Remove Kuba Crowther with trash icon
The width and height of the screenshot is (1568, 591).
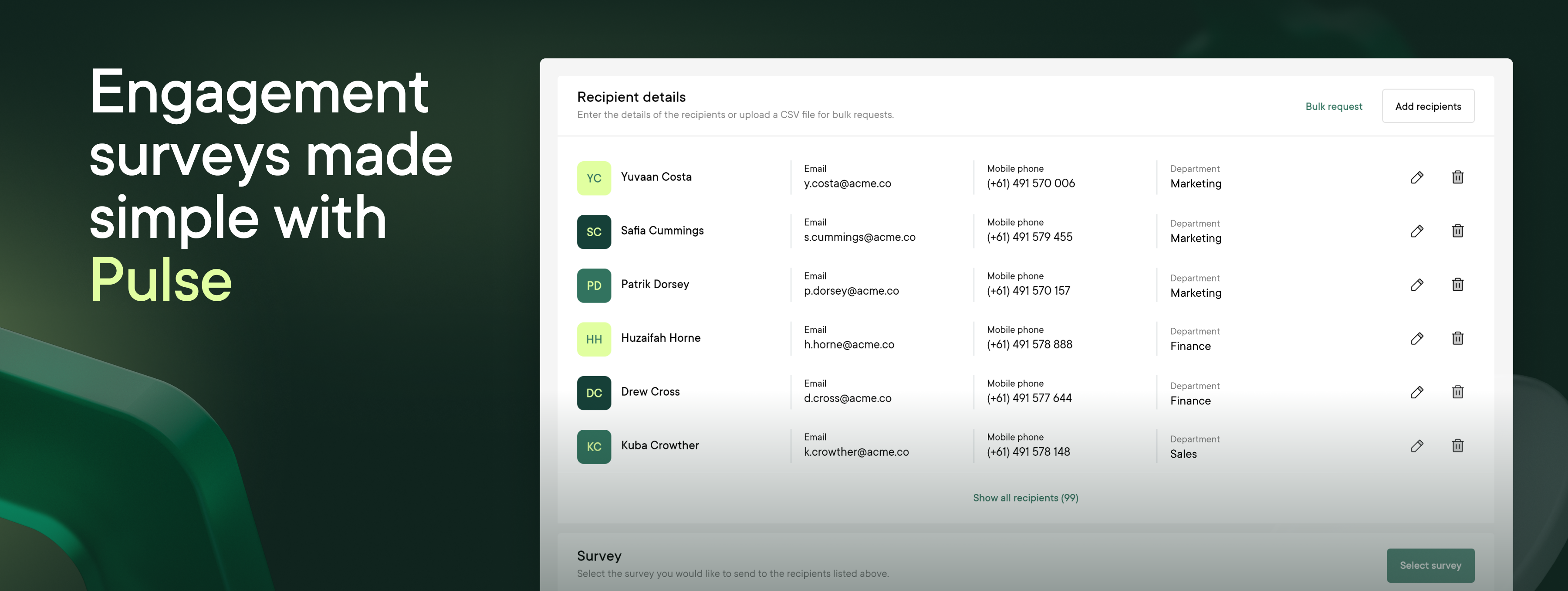tap(1457, 445)
